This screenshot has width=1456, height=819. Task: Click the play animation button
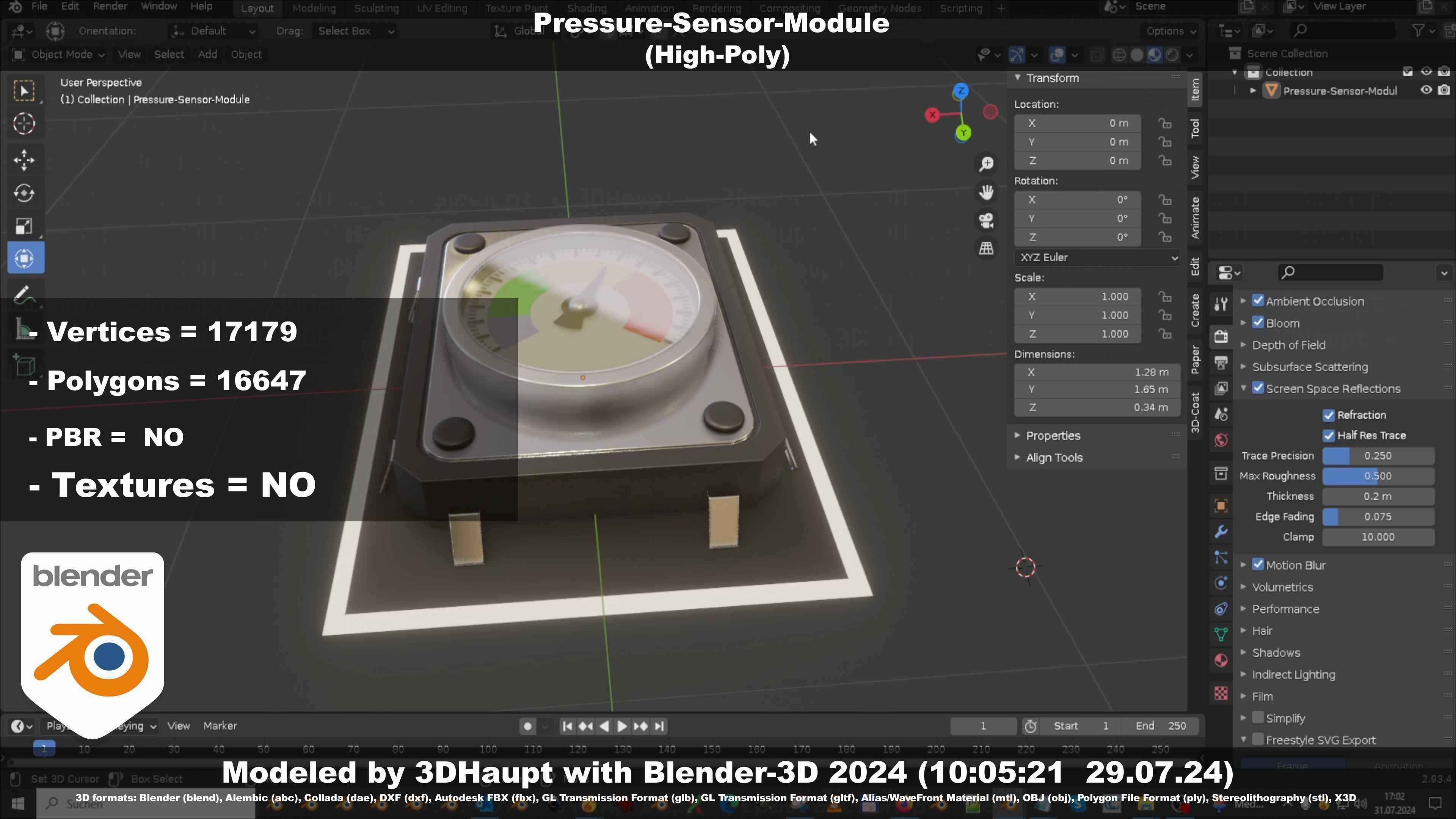(622, 726)
